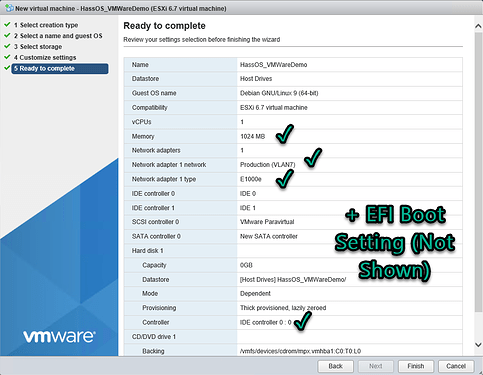Screen dimensions: 483x375
Task: Click the VMware logo
Action: (x=59, y=337)
